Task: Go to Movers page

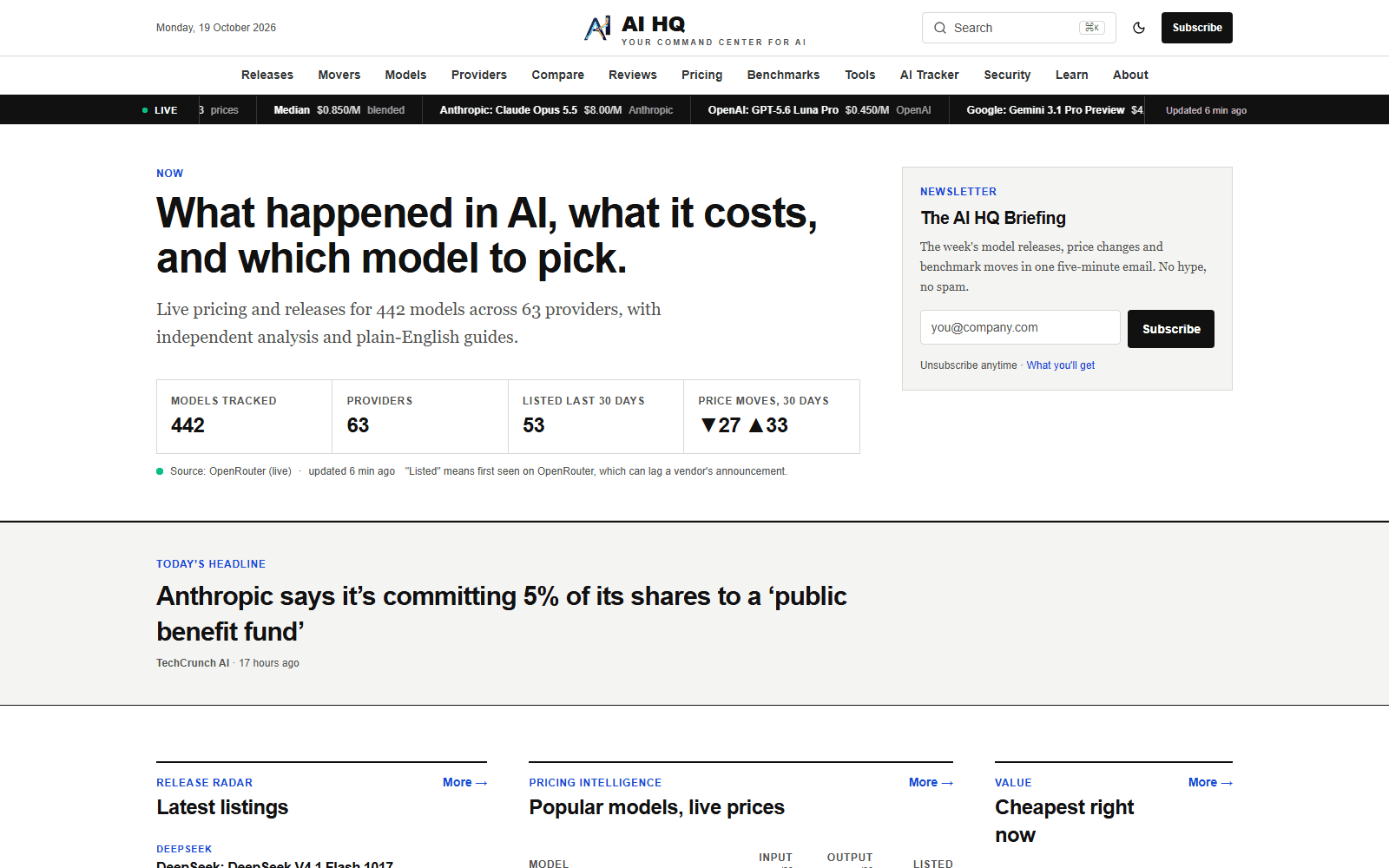Action: (339, 75)
